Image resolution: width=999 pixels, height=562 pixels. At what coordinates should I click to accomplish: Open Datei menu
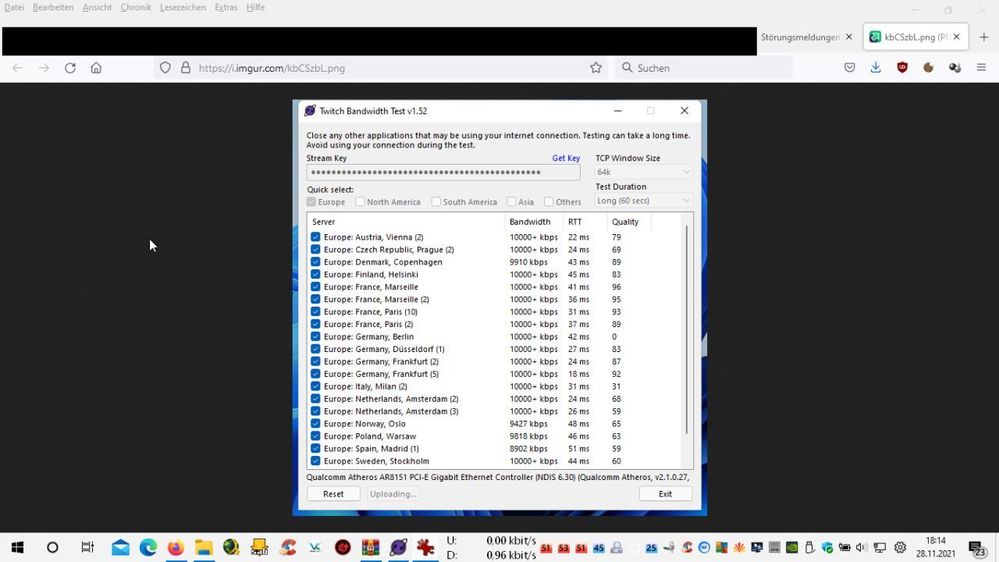[x=14, y=8]
